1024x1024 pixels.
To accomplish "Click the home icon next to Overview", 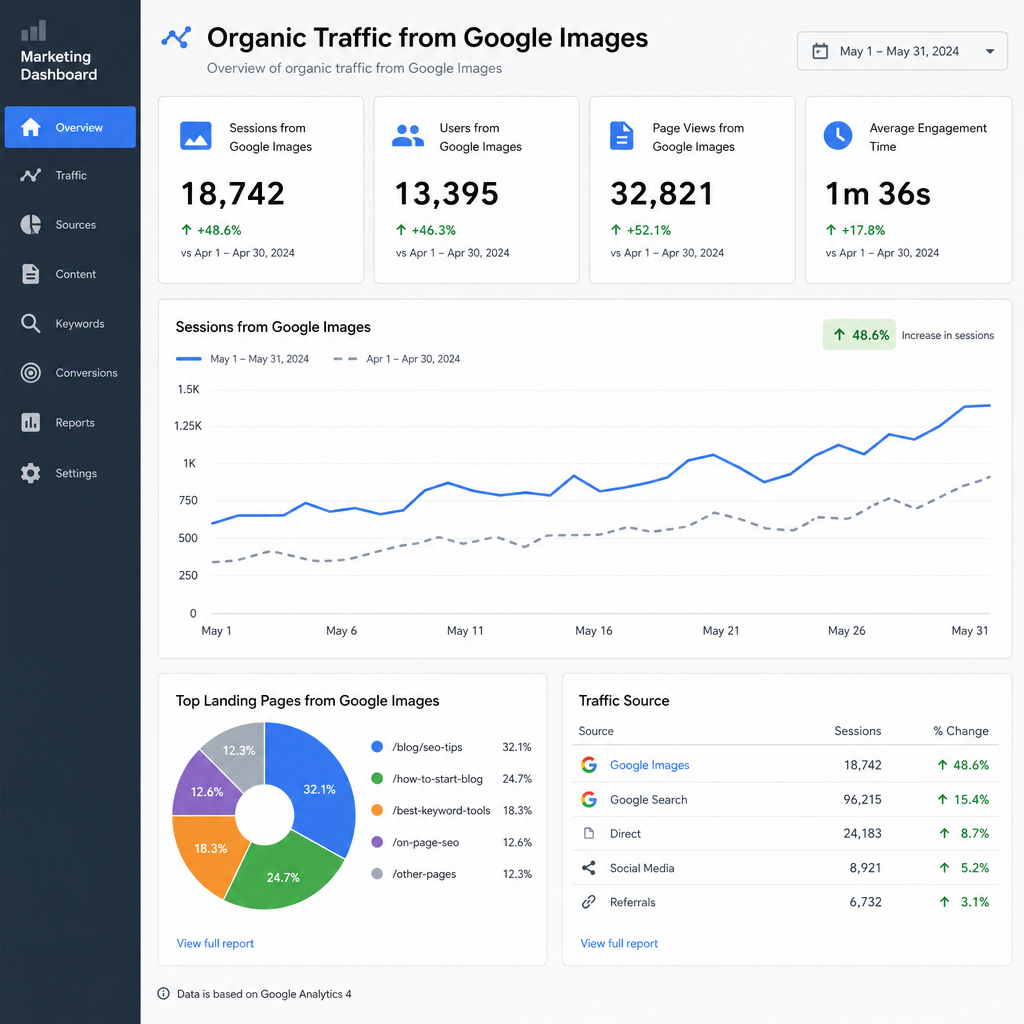I will click(31, 127).
